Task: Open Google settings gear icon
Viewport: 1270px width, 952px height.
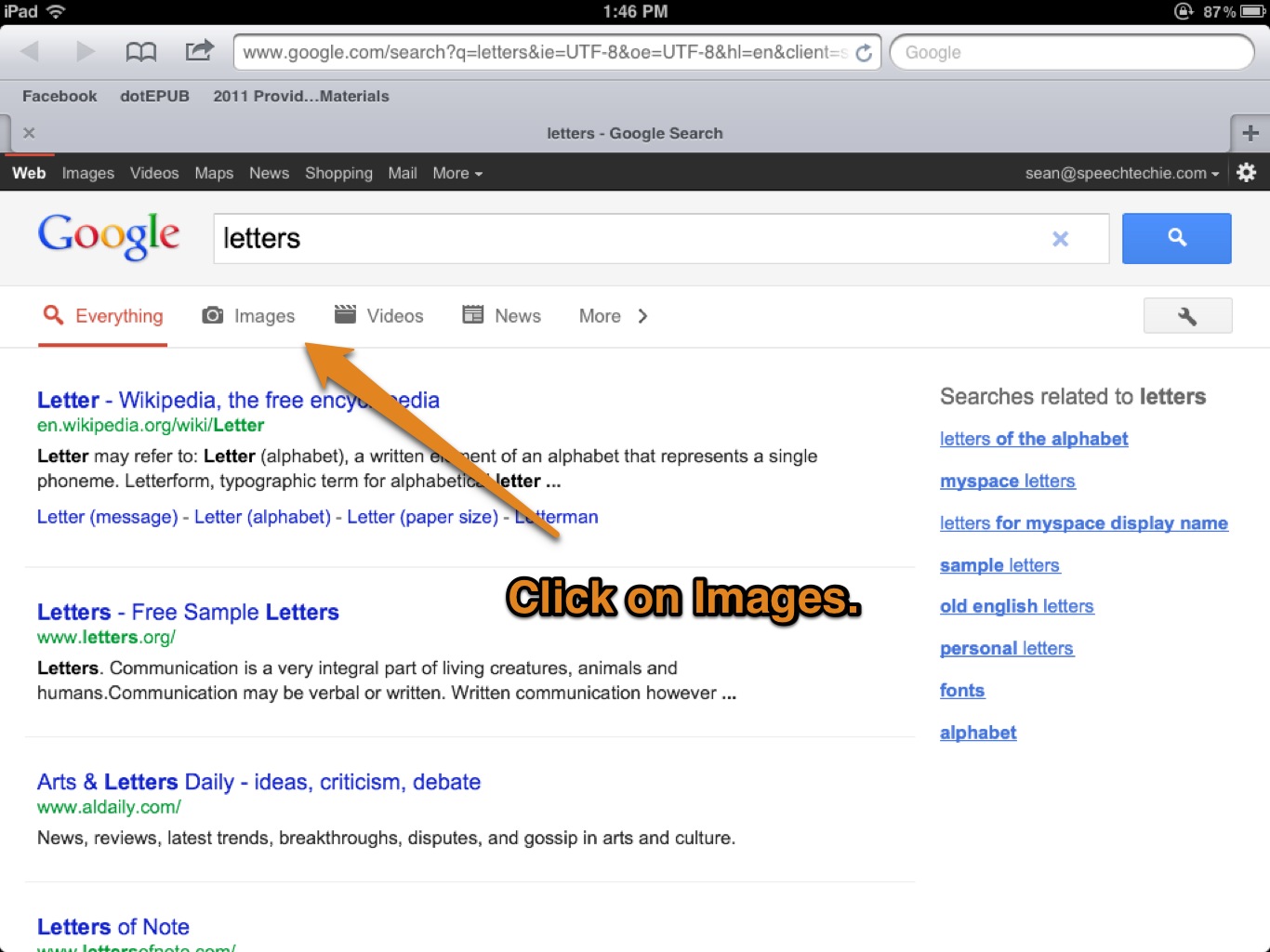Action: (x=1247, y=172)
